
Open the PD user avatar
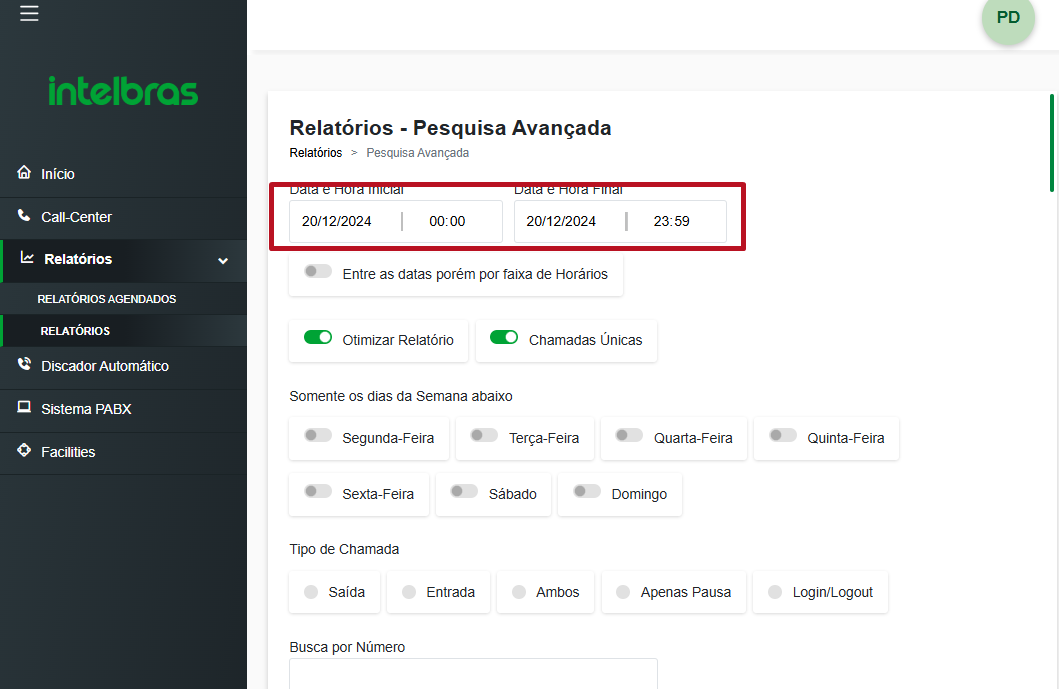1008,18
